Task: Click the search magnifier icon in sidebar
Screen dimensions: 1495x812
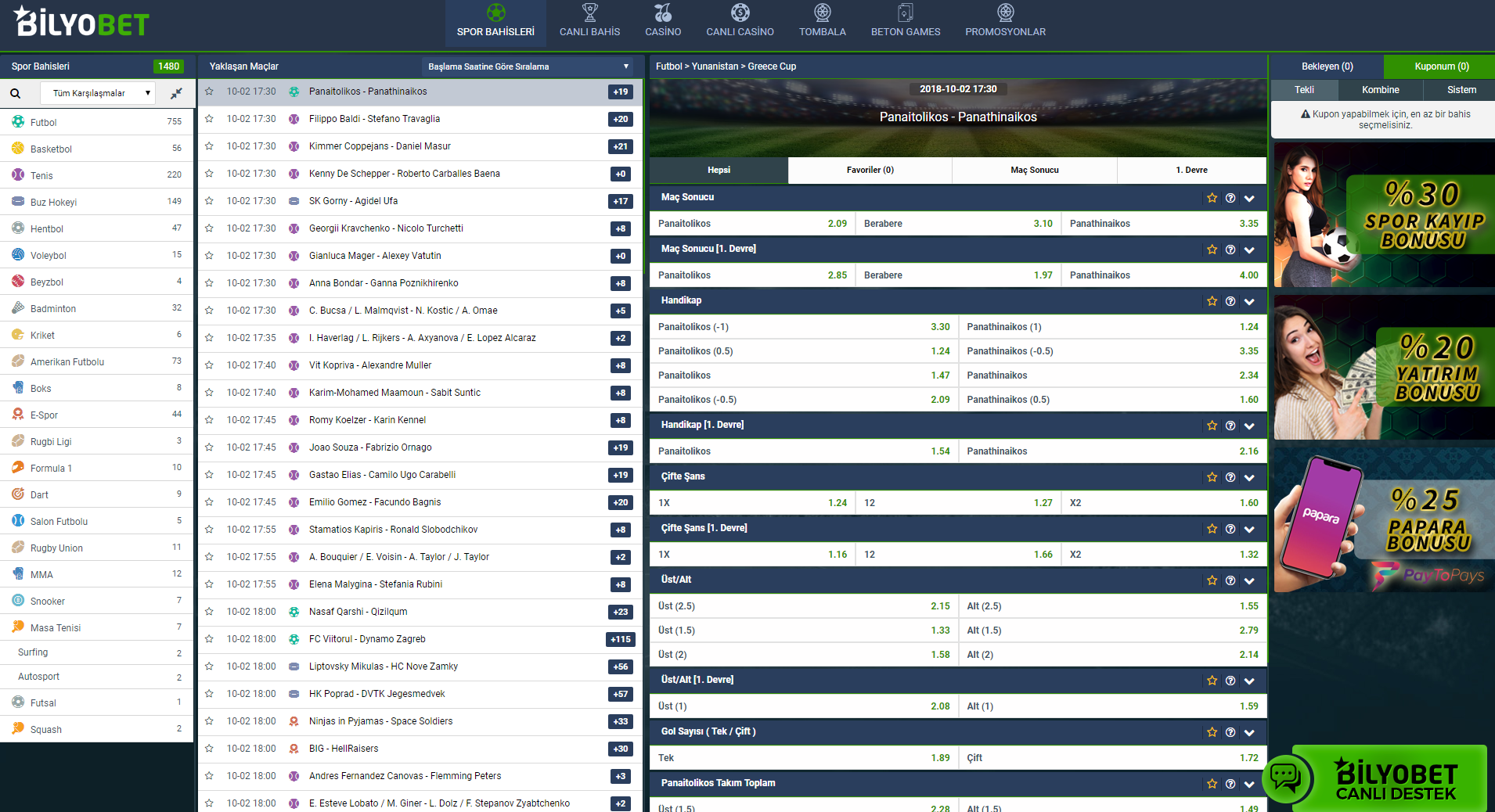Action: coord(16,93)
